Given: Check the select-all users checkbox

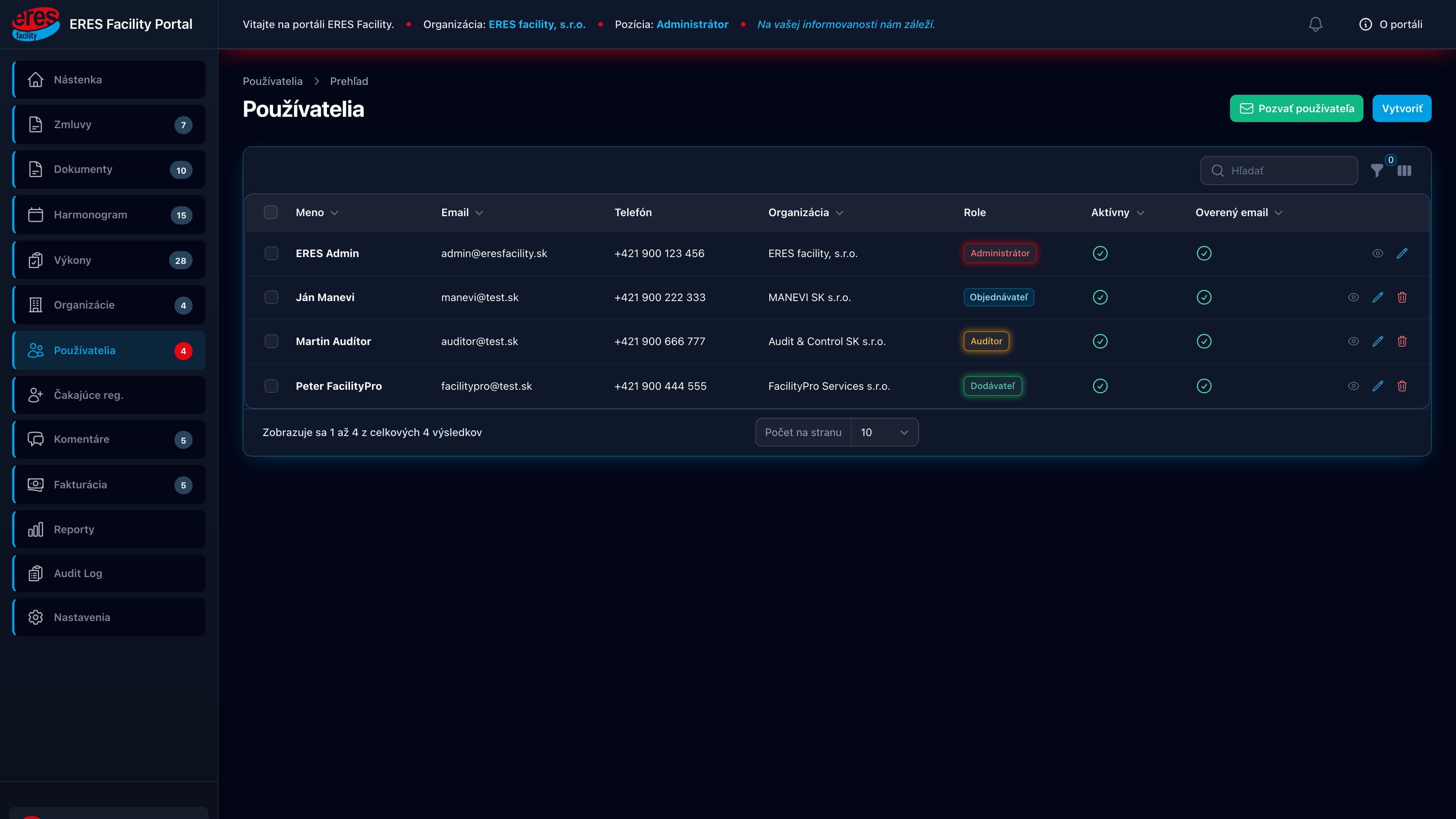Looking at the screenshot, I should tap(271, 212).
